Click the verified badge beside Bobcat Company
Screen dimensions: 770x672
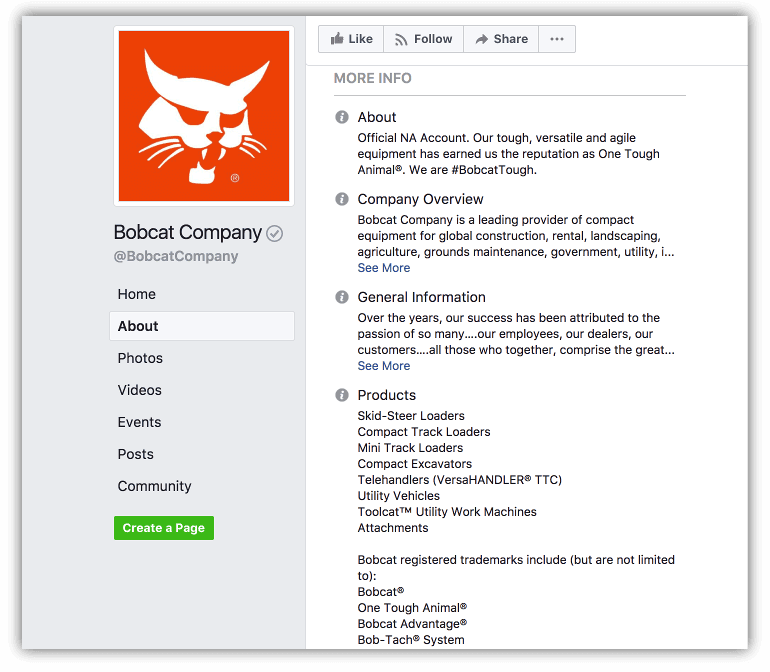click(x=275, y=233)
